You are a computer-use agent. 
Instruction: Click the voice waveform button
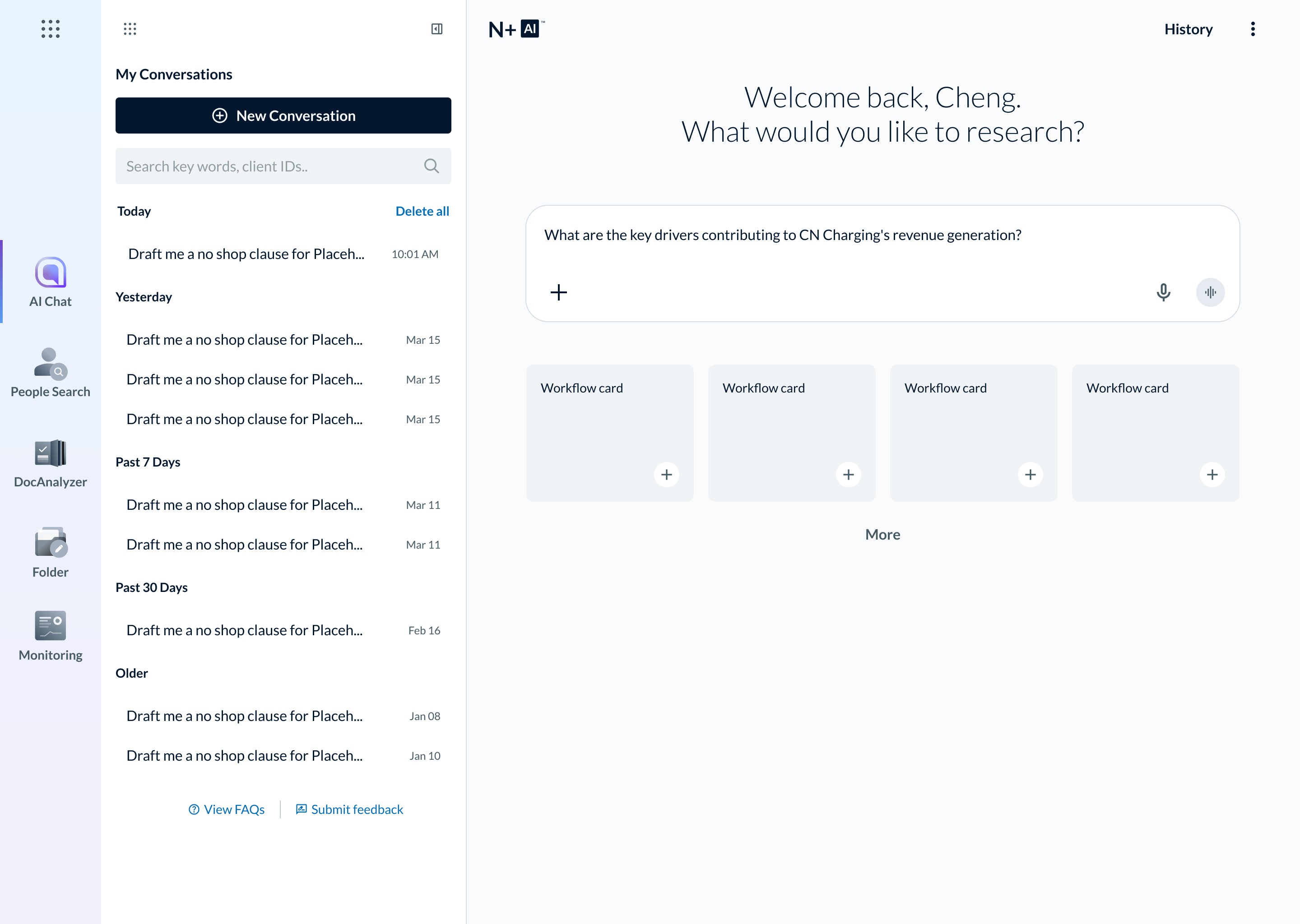point(1210,292)
